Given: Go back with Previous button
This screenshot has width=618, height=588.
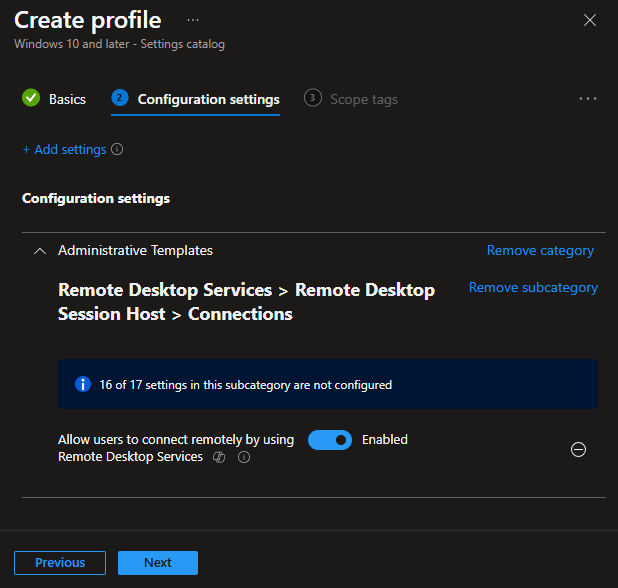Looking at the screenshot, I should [x=60, y=563].
